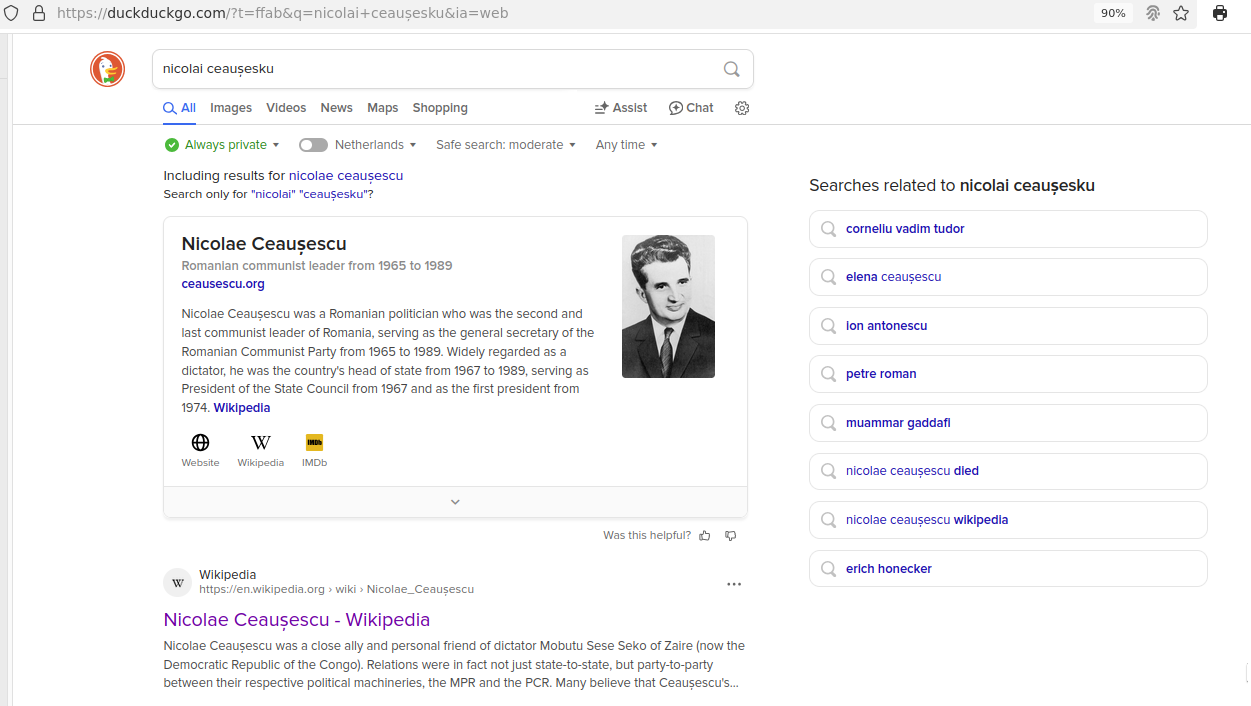Viewport: 1251px width, 706px height.
Task: Click the Nicolae Ceaușescu portrait photo
Action: [x=668, y=306]
